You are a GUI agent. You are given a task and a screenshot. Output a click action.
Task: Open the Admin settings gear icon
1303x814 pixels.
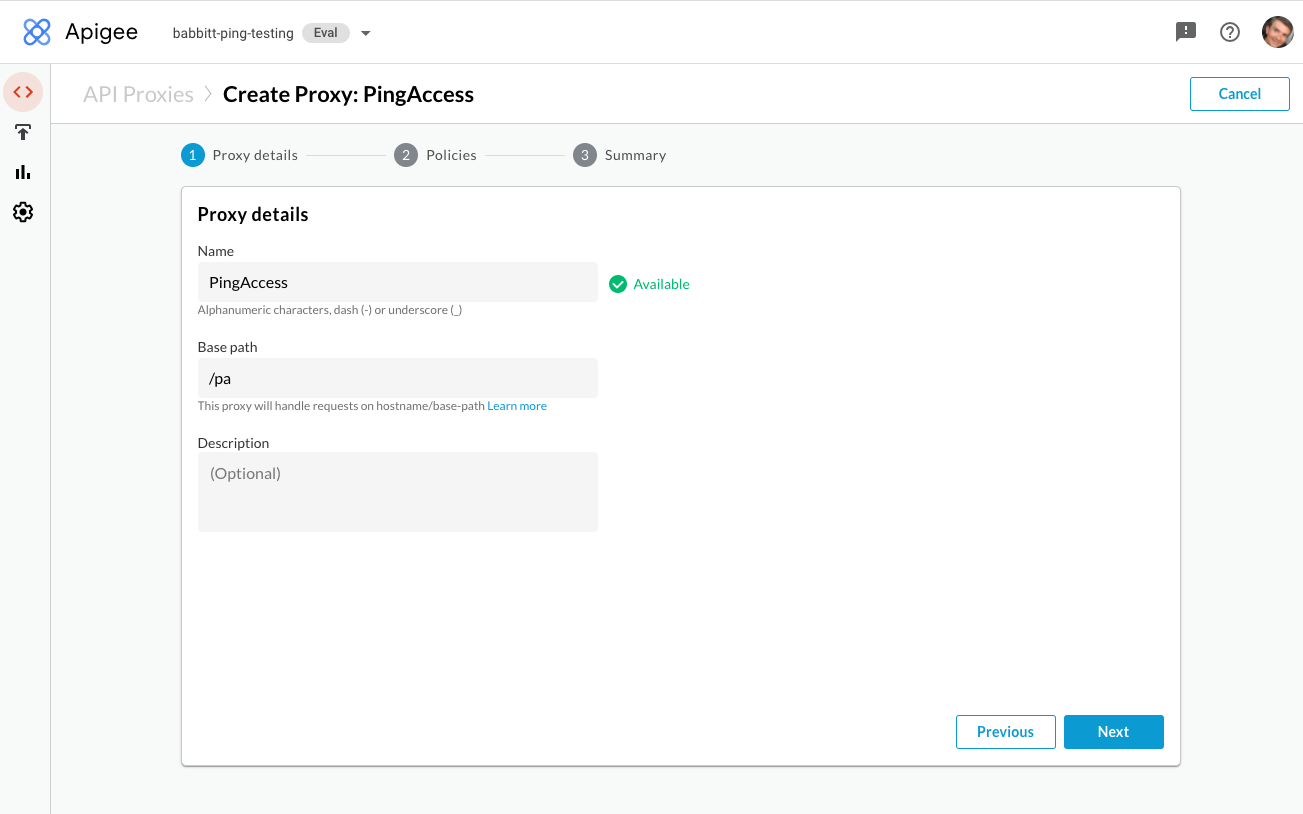click(23, 211)
